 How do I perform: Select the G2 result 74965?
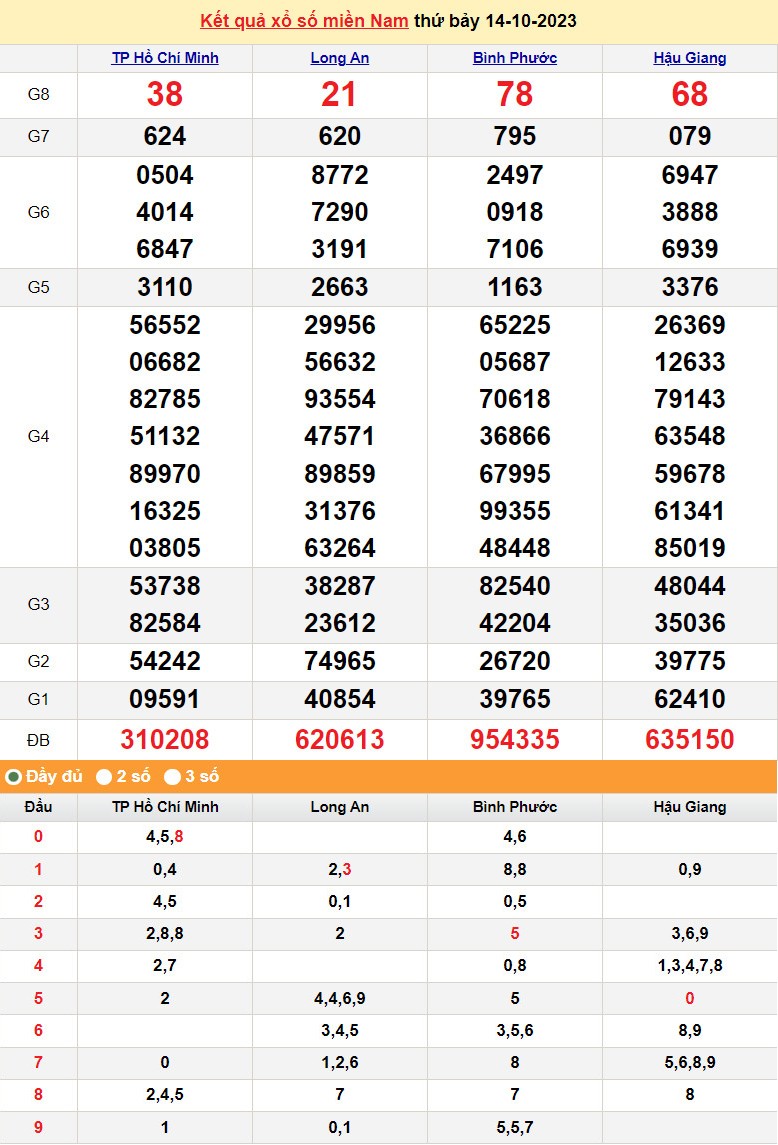coord(340,661)
